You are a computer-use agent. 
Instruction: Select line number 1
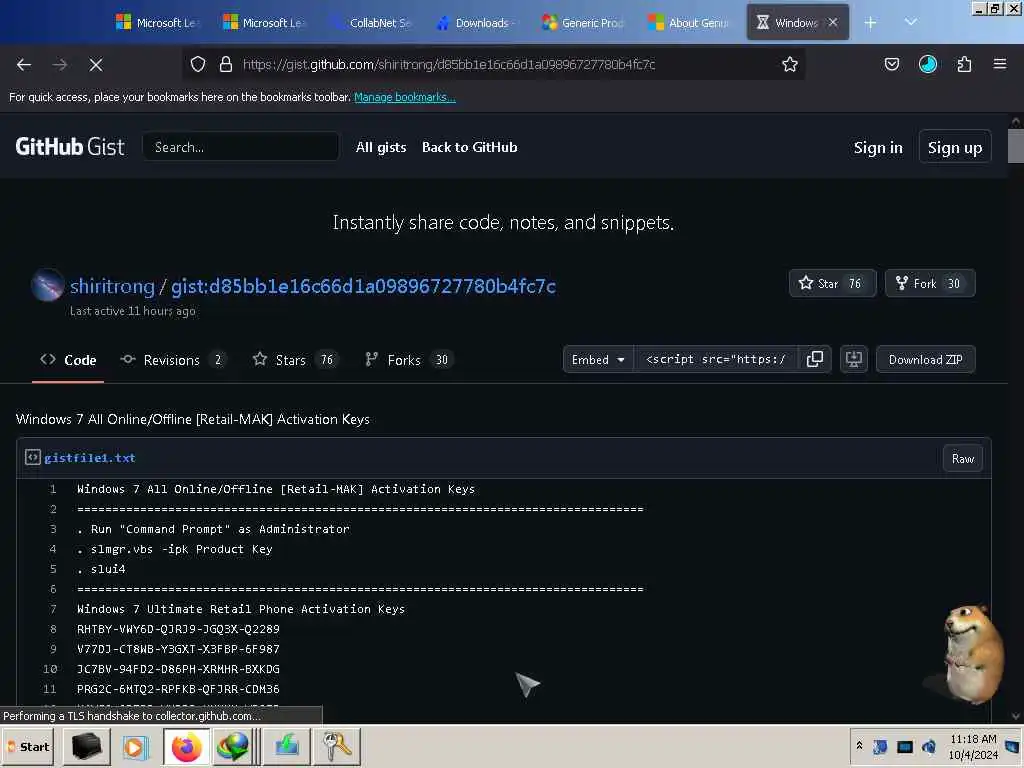pyautogui.click(x=52, y=489)
